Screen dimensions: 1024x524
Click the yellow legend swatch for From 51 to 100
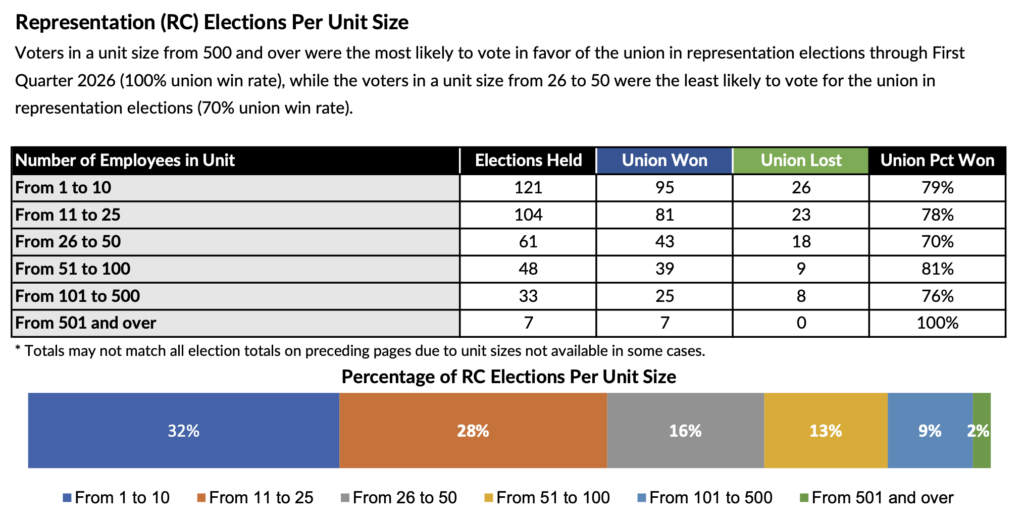488,498
